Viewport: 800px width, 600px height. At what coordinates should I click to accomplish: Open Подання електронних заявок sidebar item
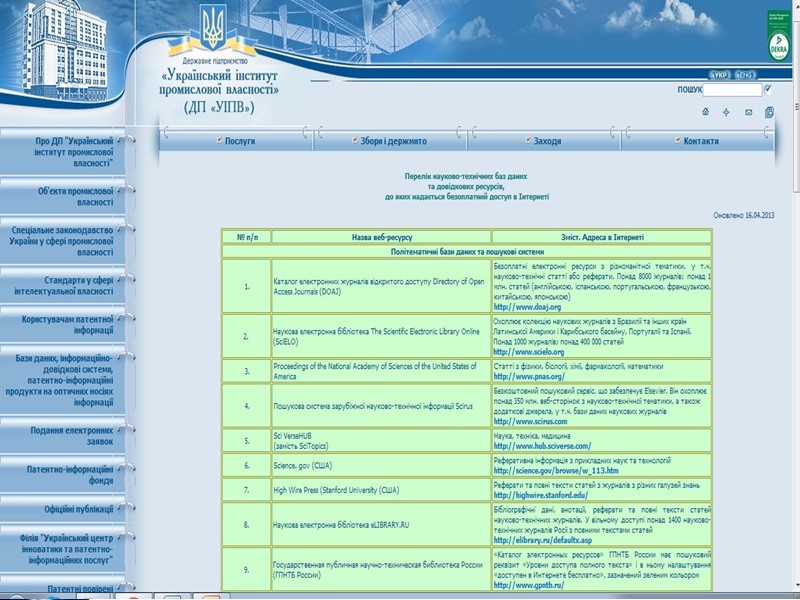tap(62, 436)
